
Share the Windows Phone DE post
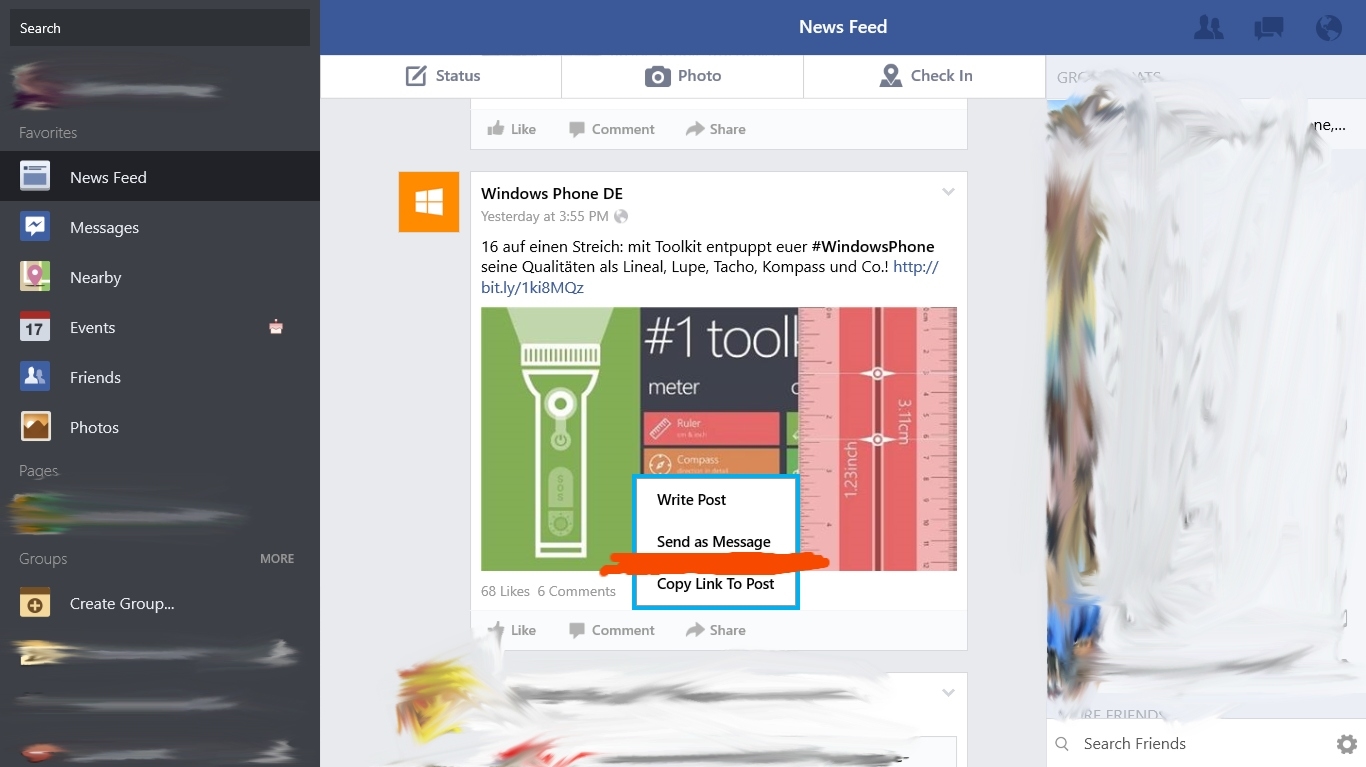tap(716, 630)
